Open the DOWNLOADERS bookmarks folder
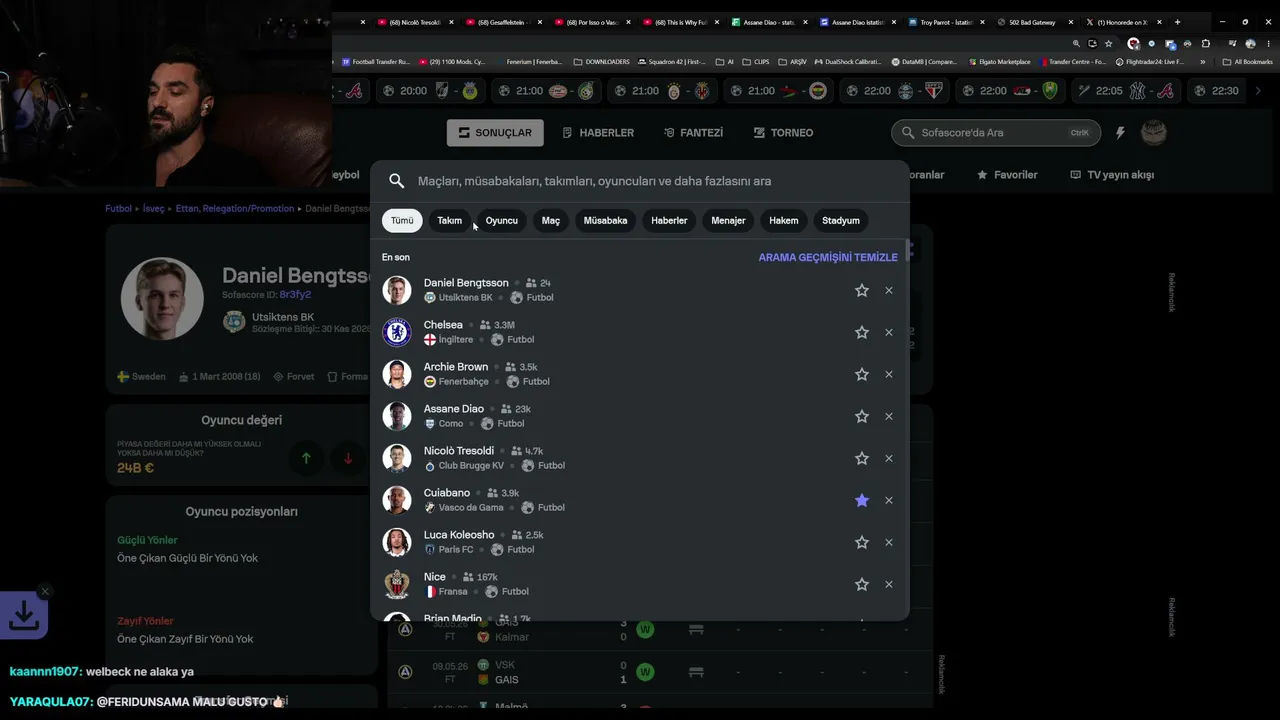Image resolution: width=1280 pixels, height=720 pixels. point(602,62)
